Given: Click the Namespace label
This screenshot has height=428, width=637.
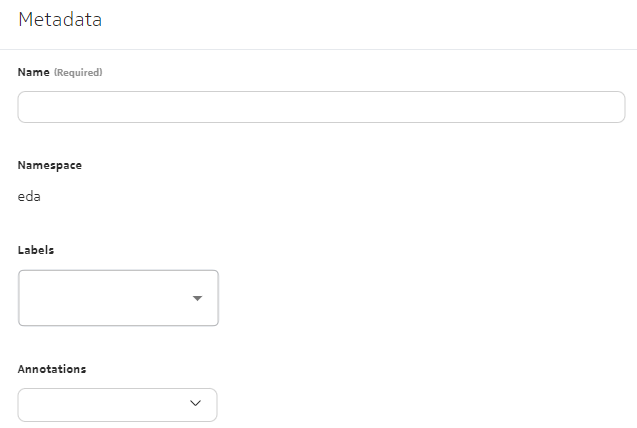Looking at the screenshot, I should click(50, 165).
